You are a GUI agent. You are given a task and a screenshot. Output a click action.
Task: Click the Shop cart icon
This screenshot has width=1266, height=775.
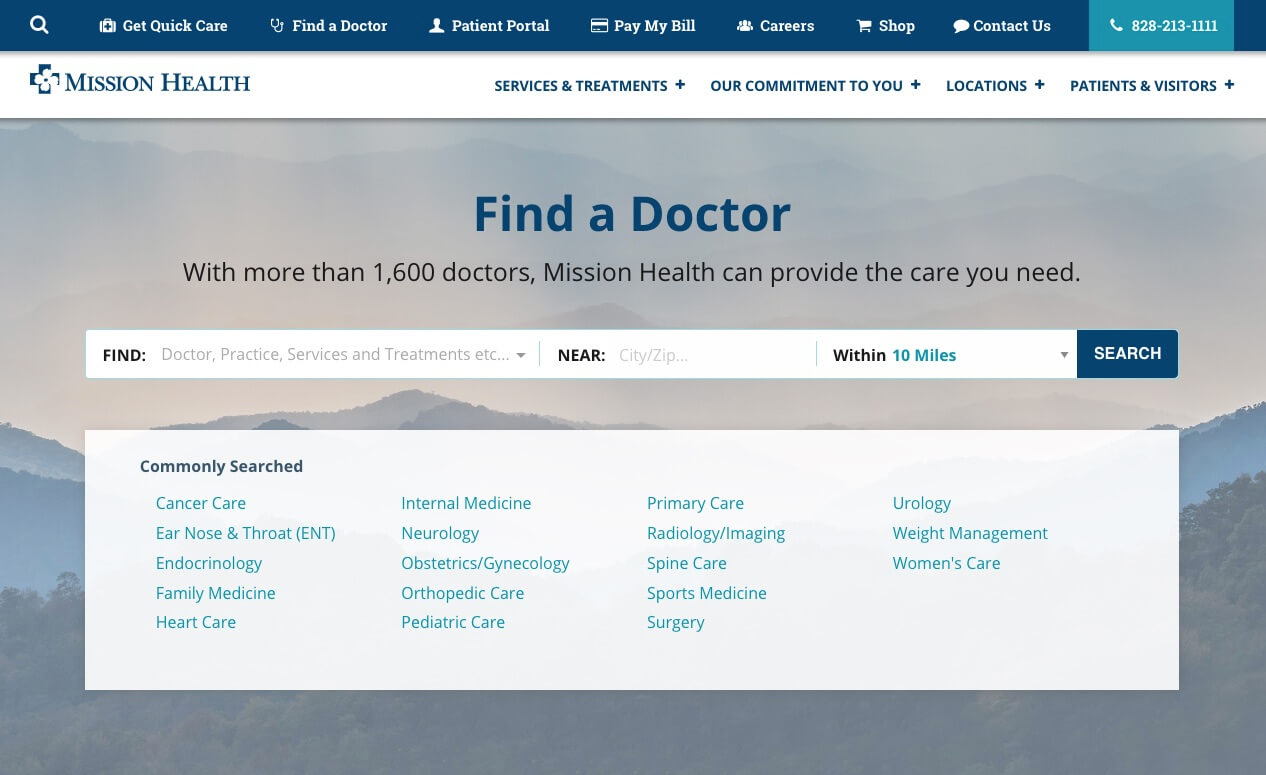coord(864,26)
